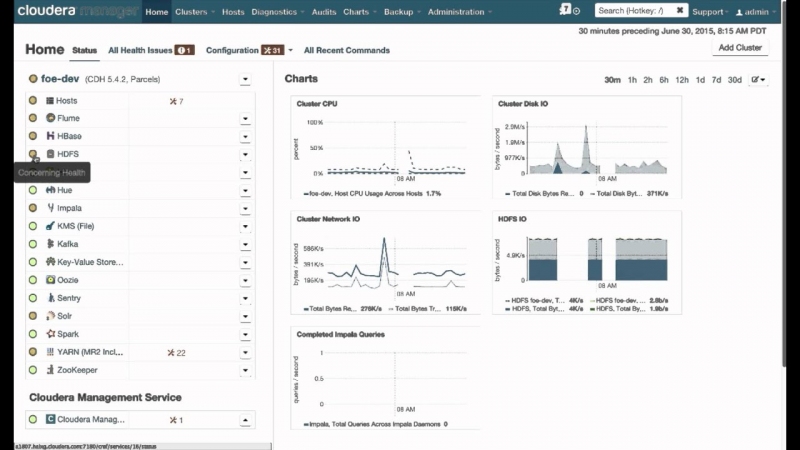The width and height of the screenshot is (800, 450).
Task: Open the Diagnostics menu
Action: (278, 12)
